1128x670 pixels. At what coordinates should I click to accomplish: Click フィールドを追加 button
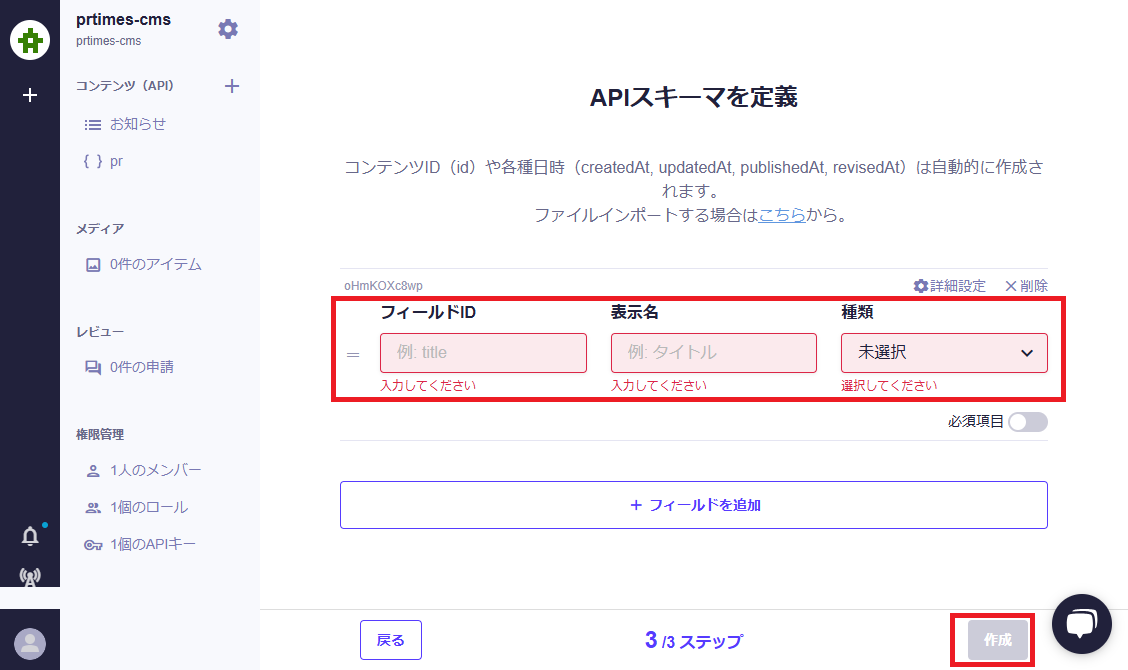click(693, 505)
